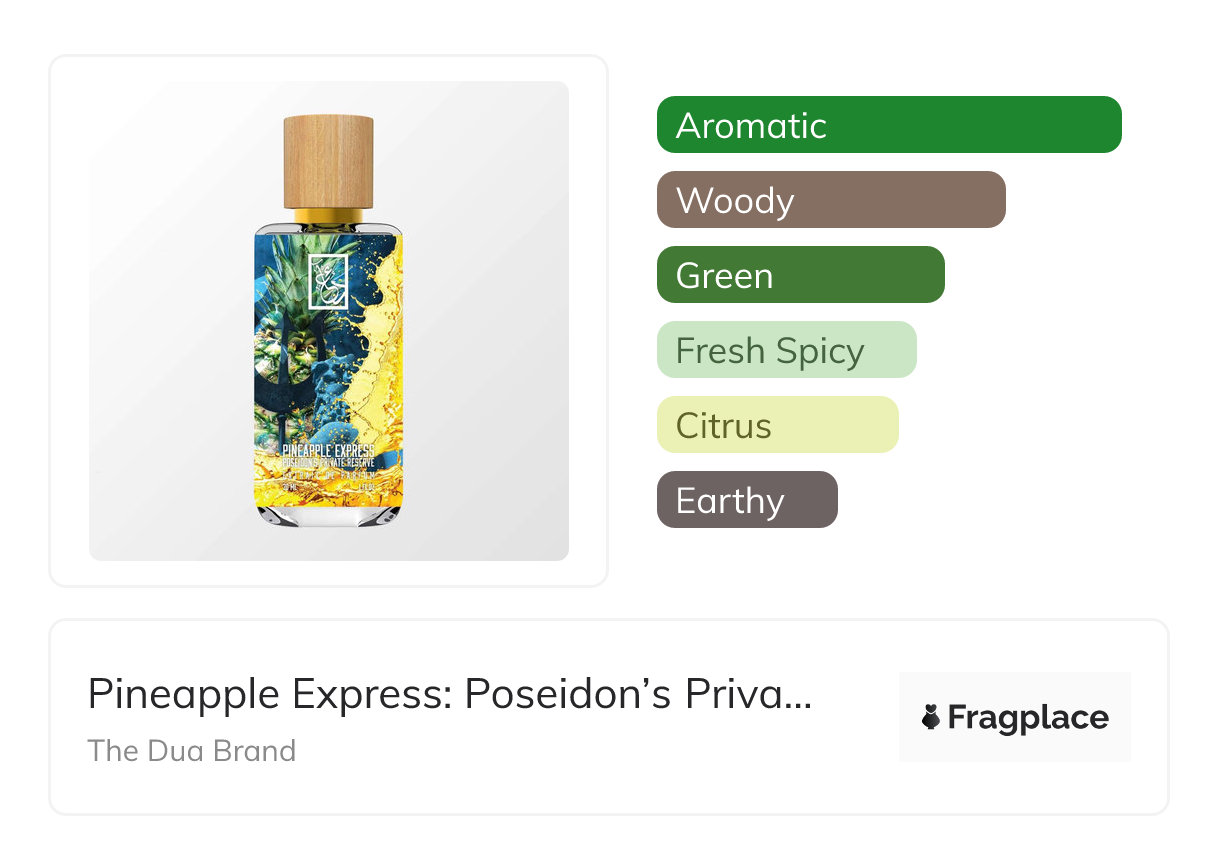1218x864 pixels.
Task: Click the gold collar ring under the cap
Action: [328, 216]
